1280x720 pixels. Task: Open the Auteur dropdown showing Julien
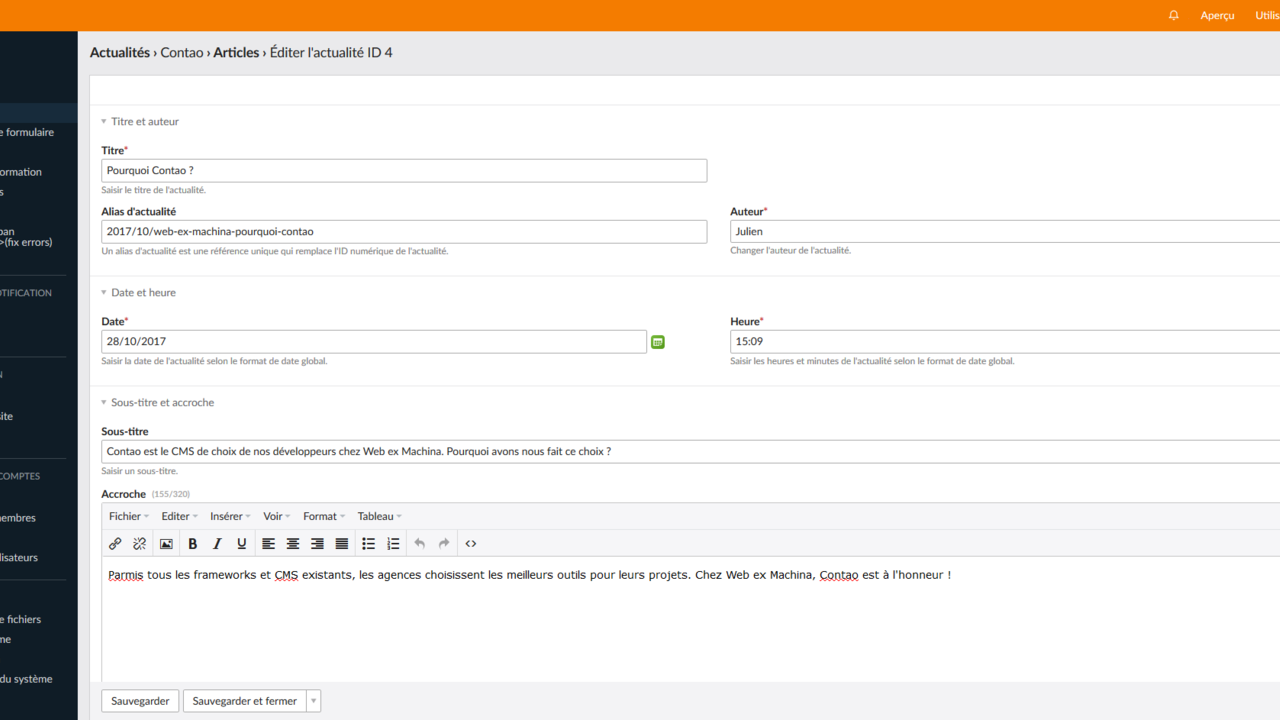tap(1005, 231)
